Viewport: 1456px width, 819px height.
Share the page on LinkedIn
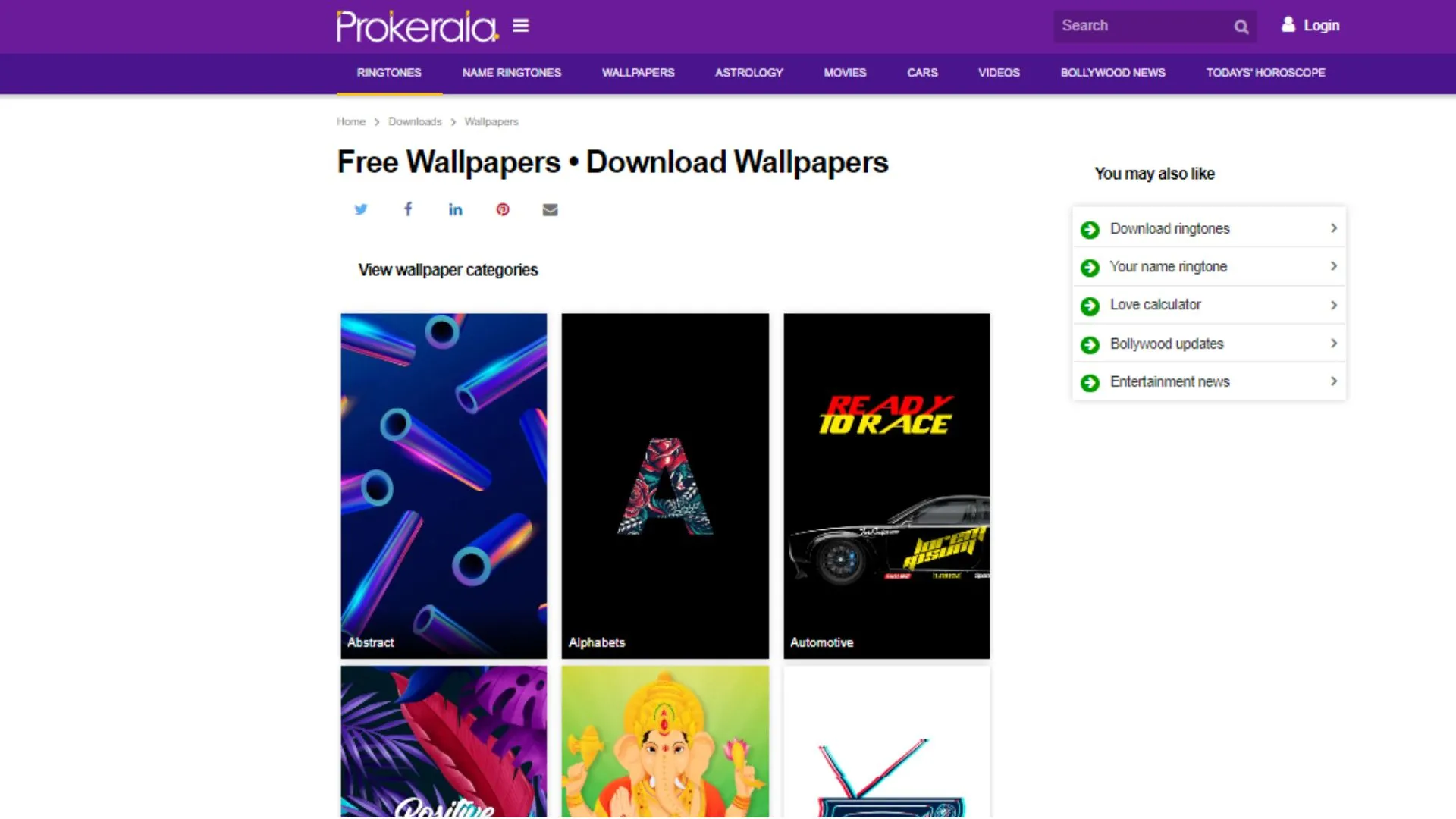[455, 209]
